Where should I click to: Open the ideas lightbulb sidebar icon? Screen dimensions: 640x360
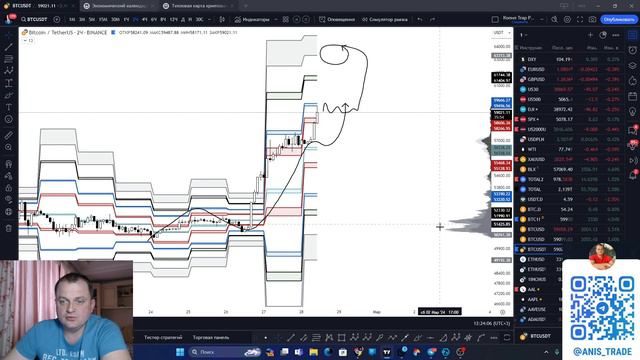point(632,112)
